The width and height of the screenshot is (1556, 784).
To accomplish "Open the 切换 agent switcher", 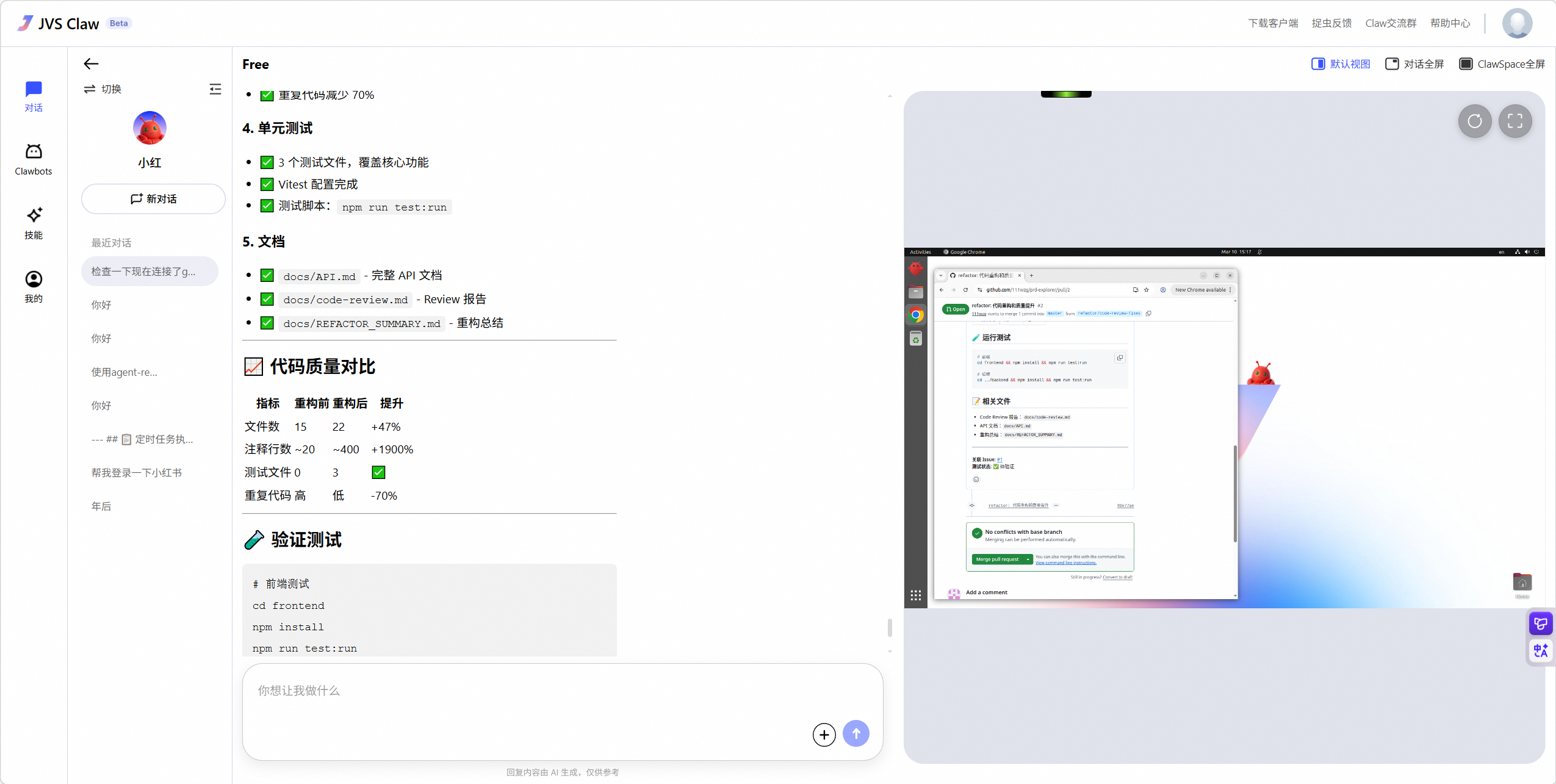I will coord(103,88).
